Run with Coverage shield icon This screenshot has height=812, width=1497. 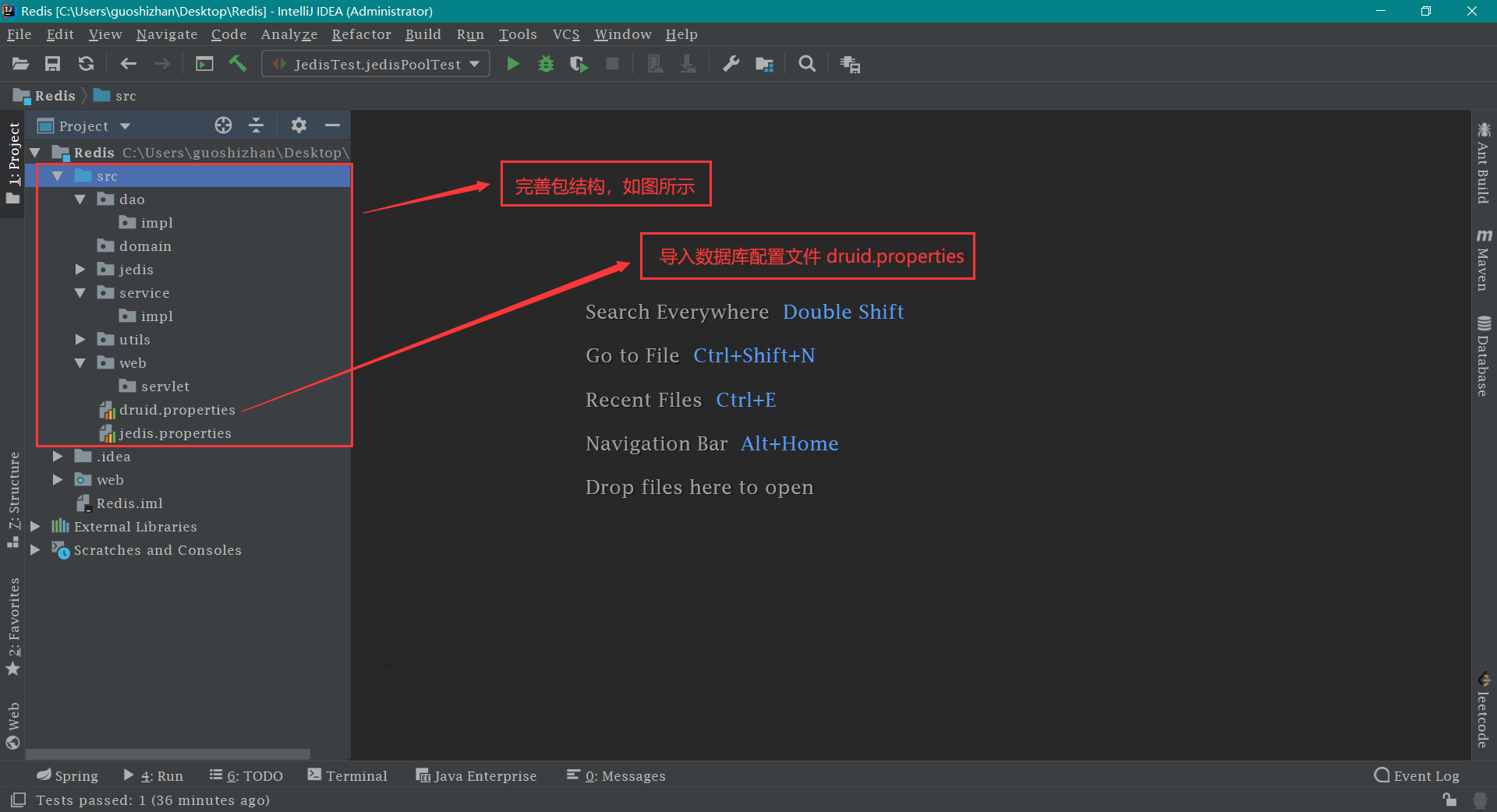tap(578, 65)
